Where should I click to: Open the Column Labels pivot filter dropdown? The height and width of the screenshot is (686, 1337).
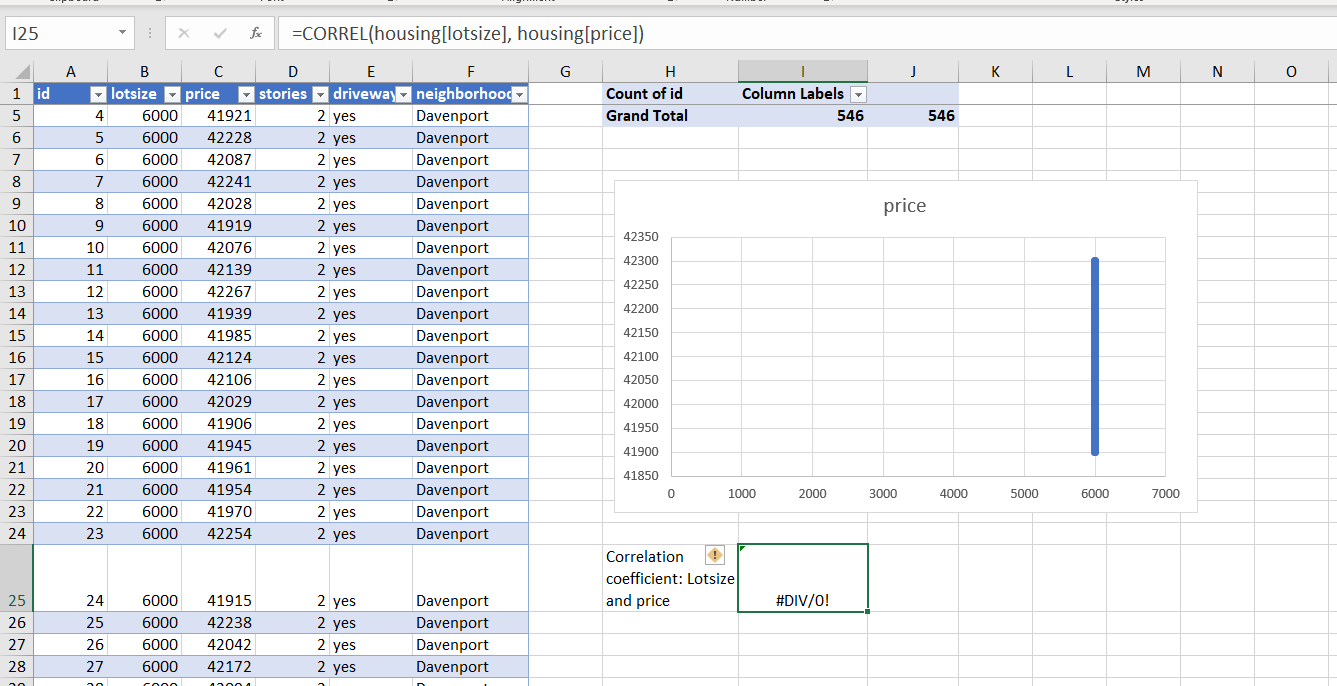[x=857, y=94]
